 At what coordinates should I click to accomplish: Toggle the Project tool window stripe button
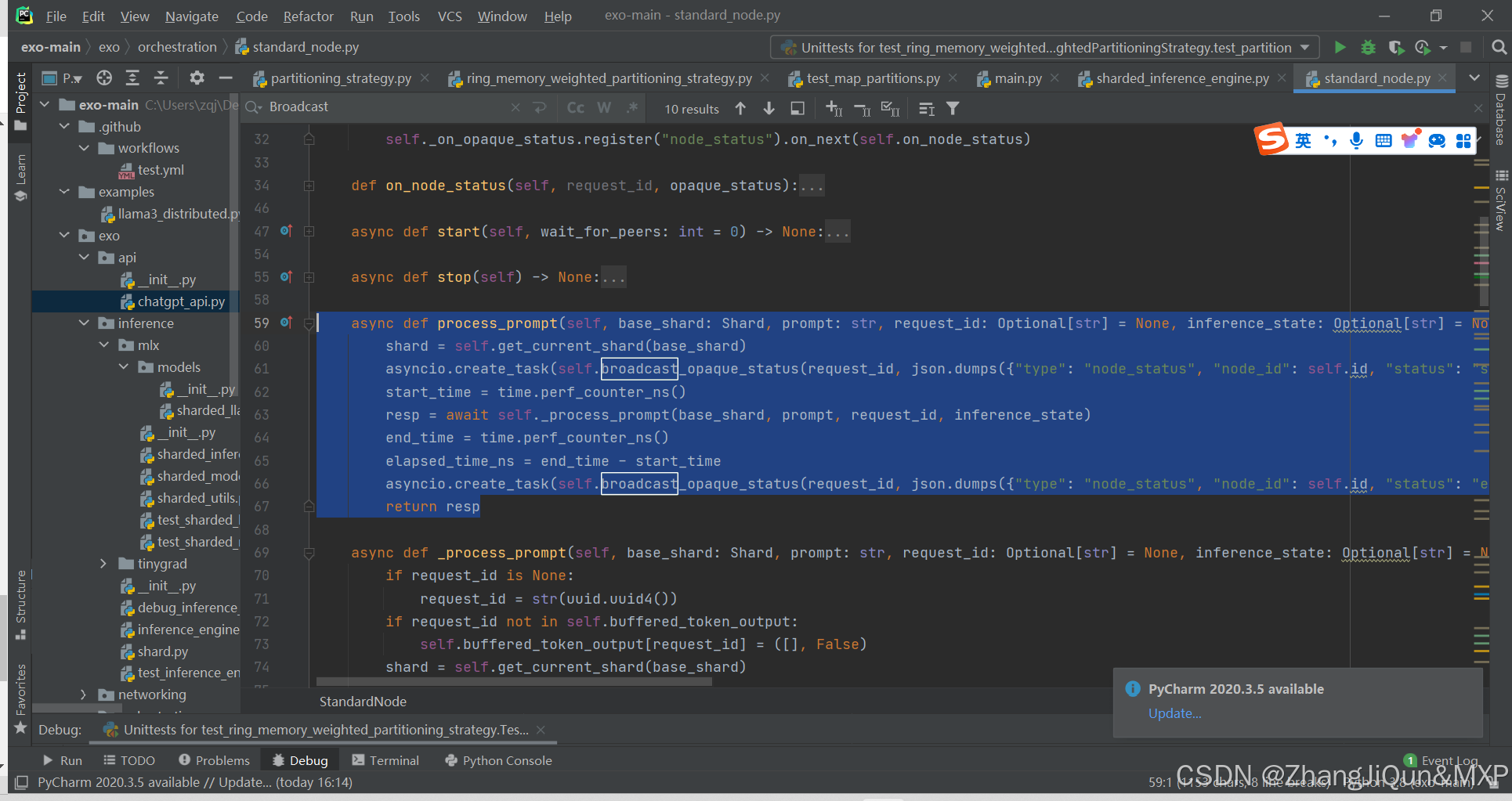[21, 102]
